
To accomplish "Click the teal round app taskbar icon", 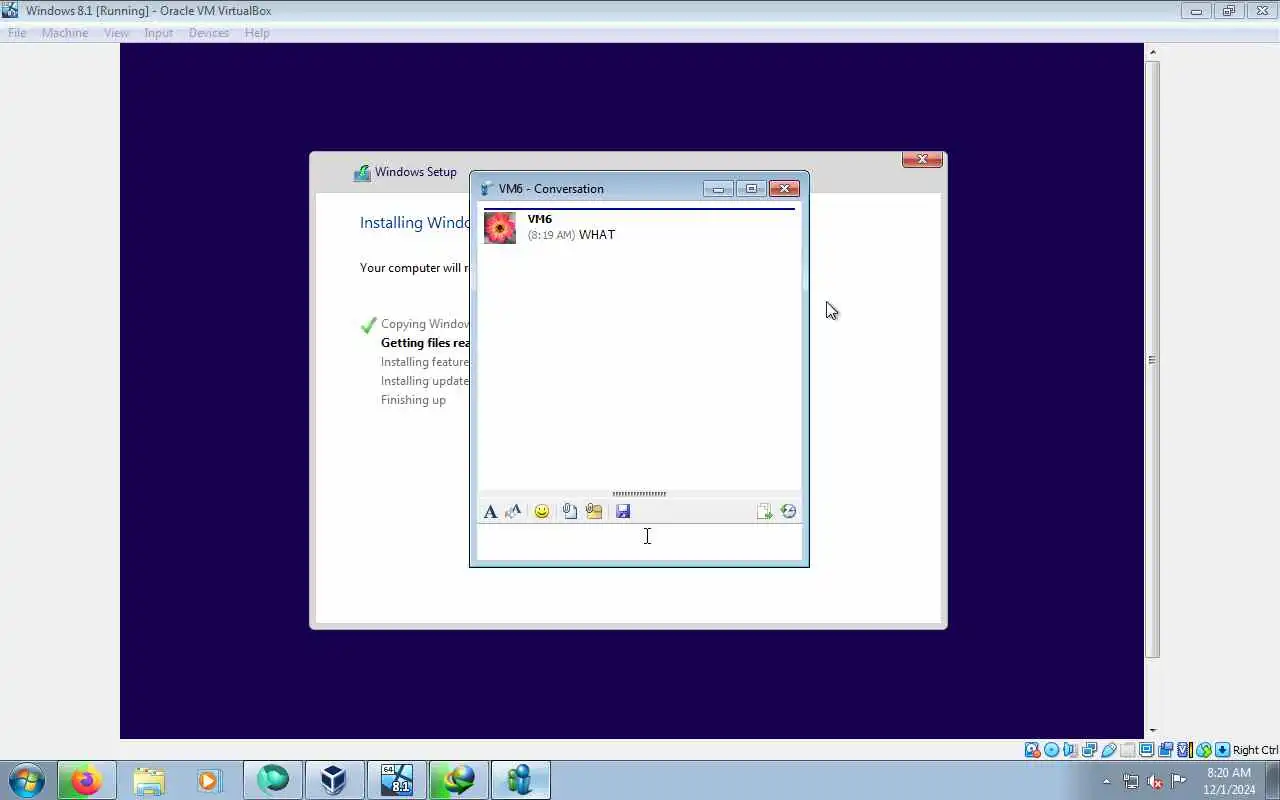I will tap(272, 780).
